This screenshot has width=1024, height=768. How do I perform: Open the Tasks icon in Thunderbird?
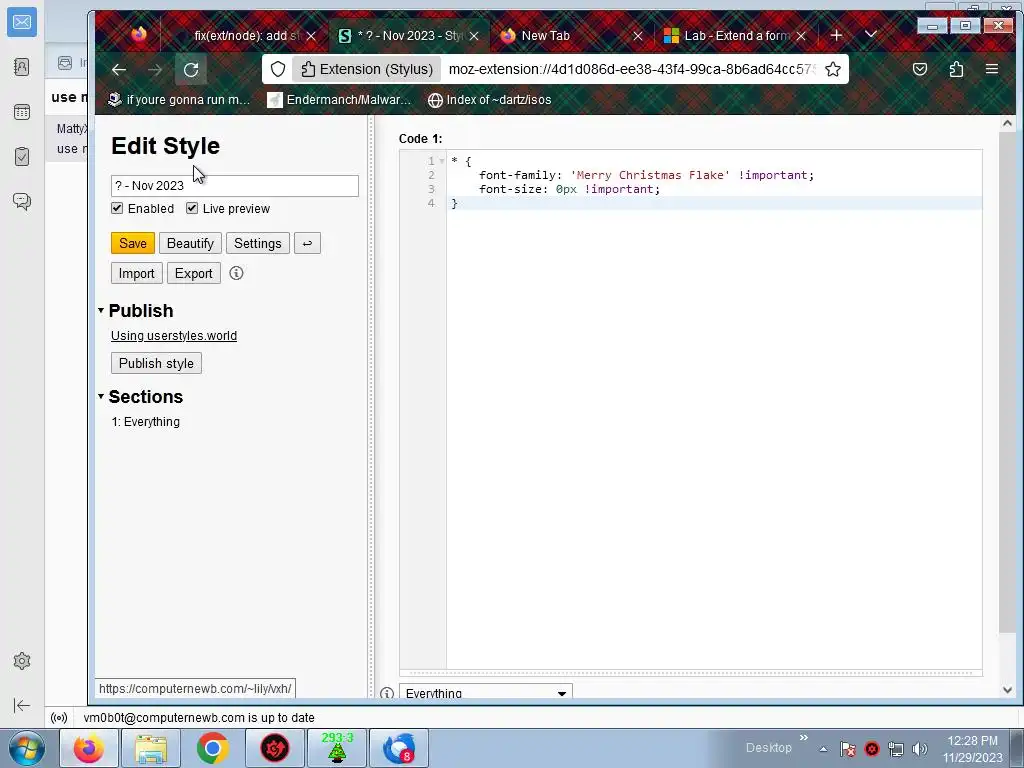click(22, 157)
